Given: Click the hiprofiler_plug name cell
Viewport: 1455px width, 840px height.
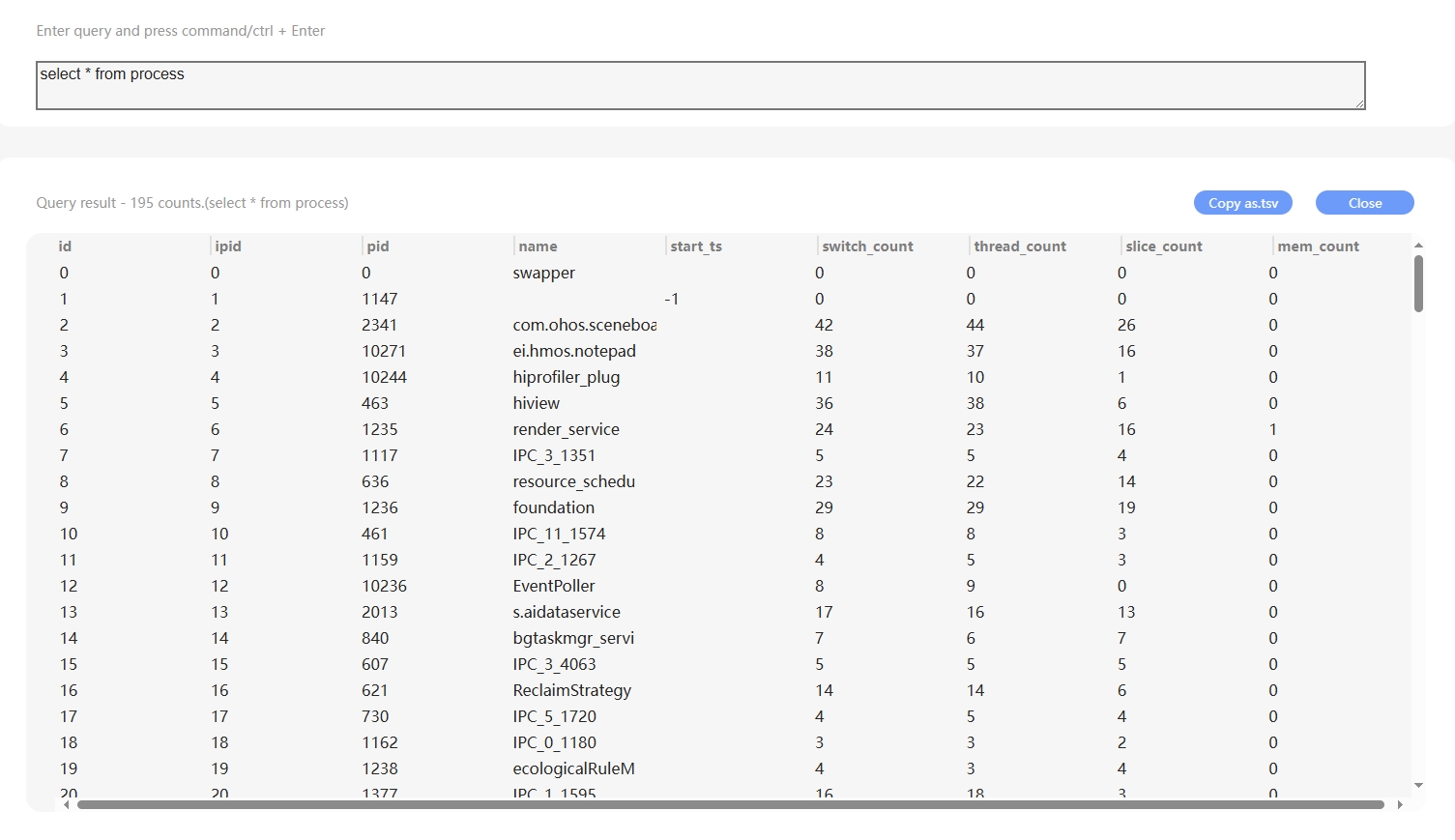Looking at the screenshot, I should (x=566, y=377).
